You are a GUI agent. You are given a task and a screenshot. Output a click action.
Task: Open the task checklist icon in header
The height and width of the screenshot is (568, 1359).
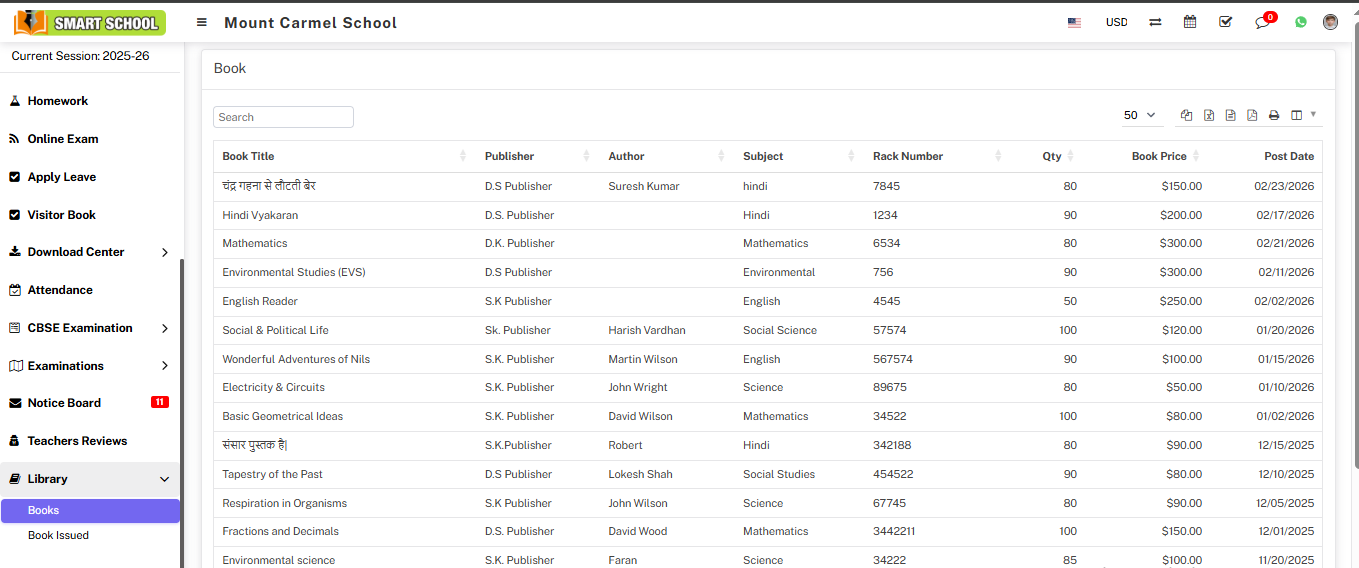1226,22
